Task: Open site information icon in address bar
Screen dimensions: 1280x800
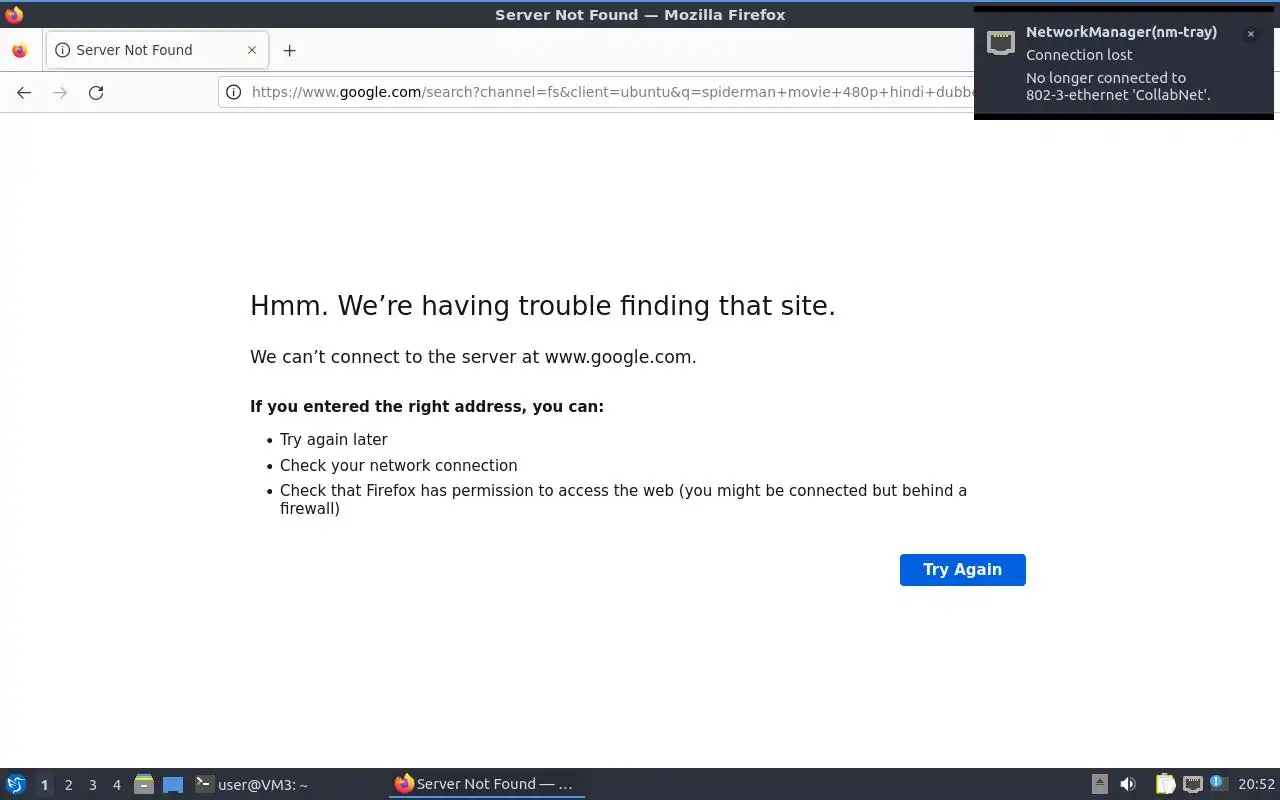Action: coord(233,92)
